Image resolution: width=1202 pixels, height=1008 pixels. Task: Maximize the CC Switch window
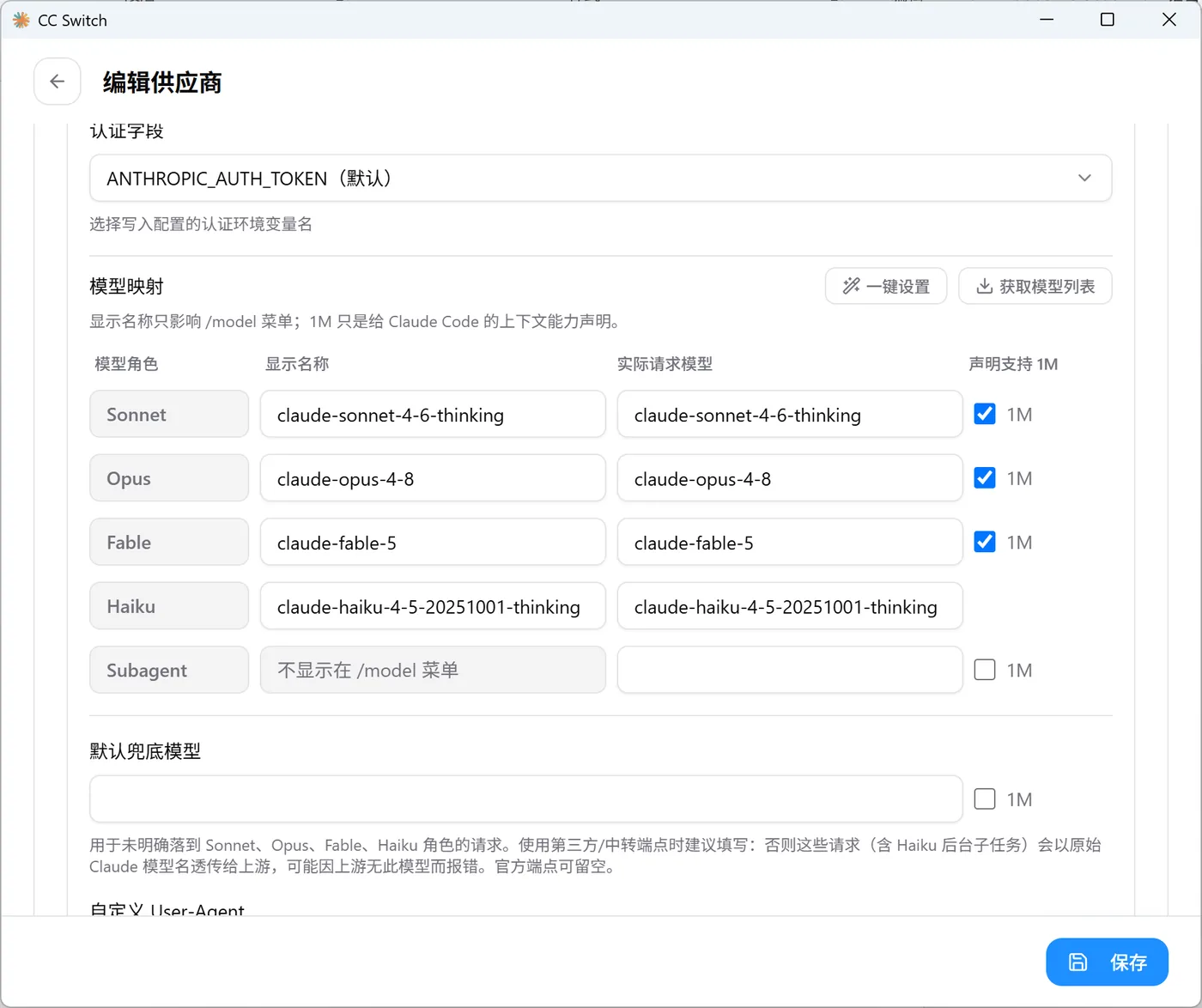[x=1108, y=20]
